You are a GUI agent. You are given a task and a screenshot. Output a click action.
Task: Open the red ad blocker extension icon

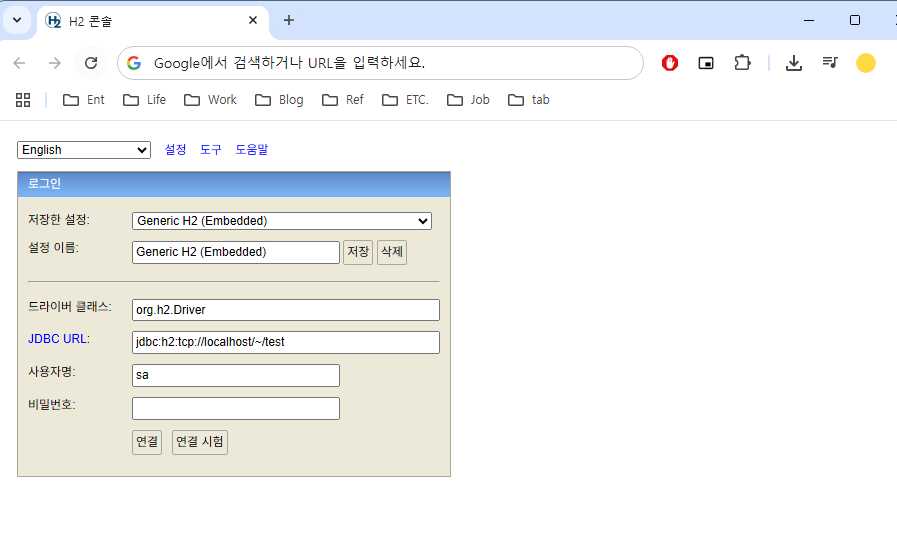click(x=670, y=63)
